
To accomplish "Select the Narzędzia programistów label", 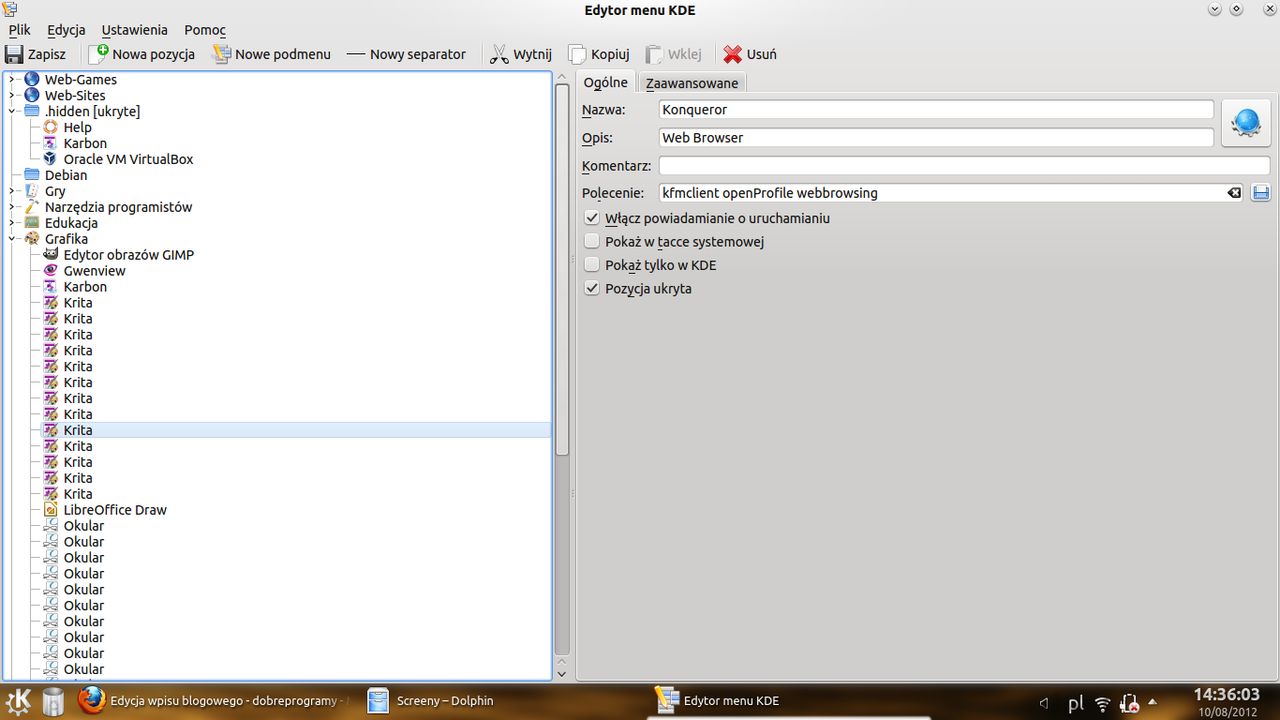I will [118, 207].
